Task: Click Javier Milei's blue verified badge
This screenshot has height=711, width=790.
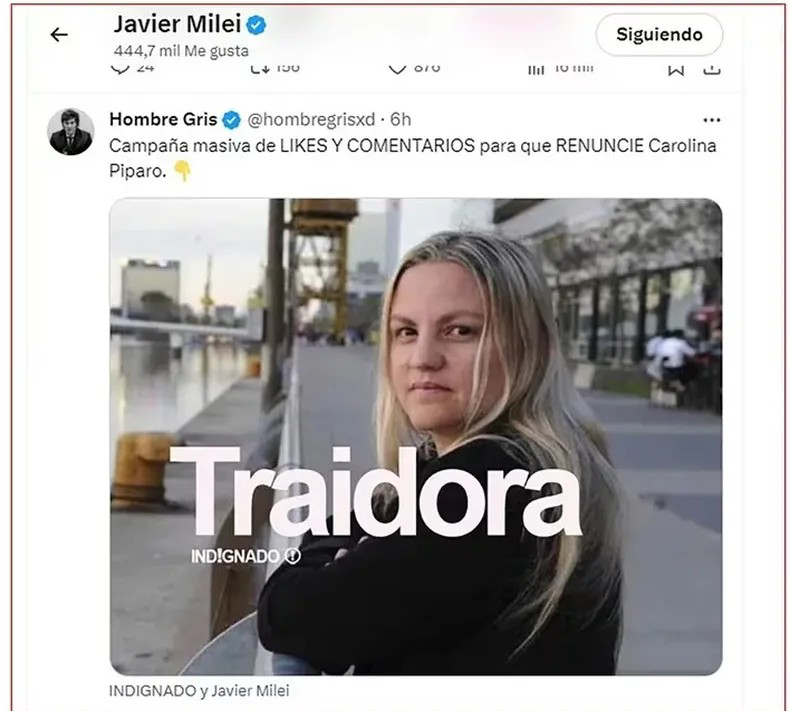Action: point(256,25)
